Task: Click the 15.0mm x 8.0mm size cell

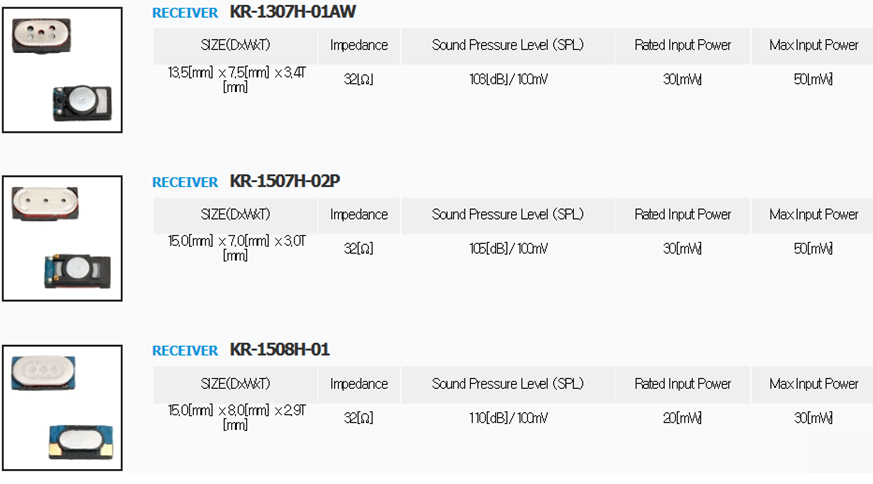Action: point(236,418)
